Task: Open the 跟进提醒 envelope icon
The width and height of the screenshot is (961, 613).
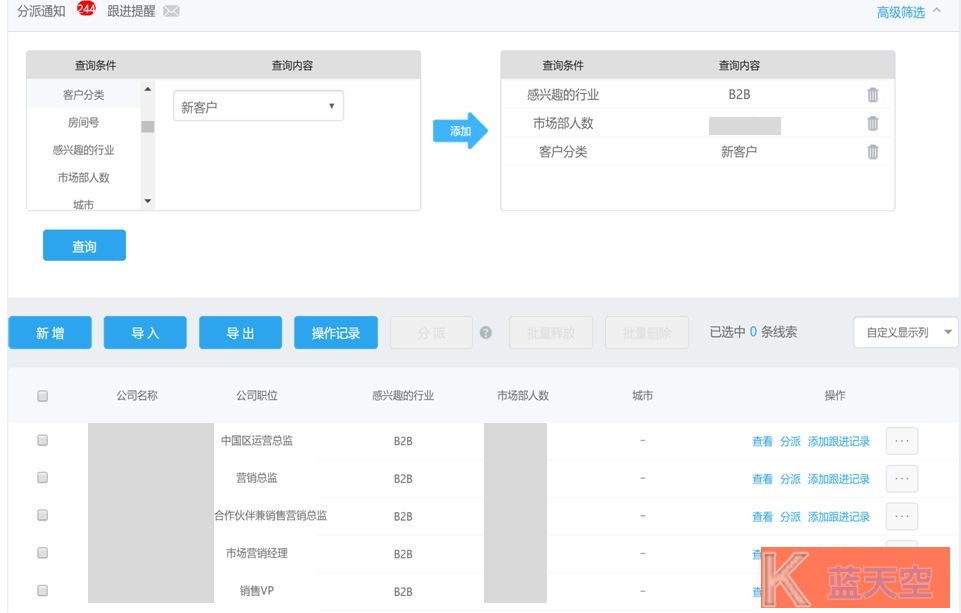Action: point(171,12)
